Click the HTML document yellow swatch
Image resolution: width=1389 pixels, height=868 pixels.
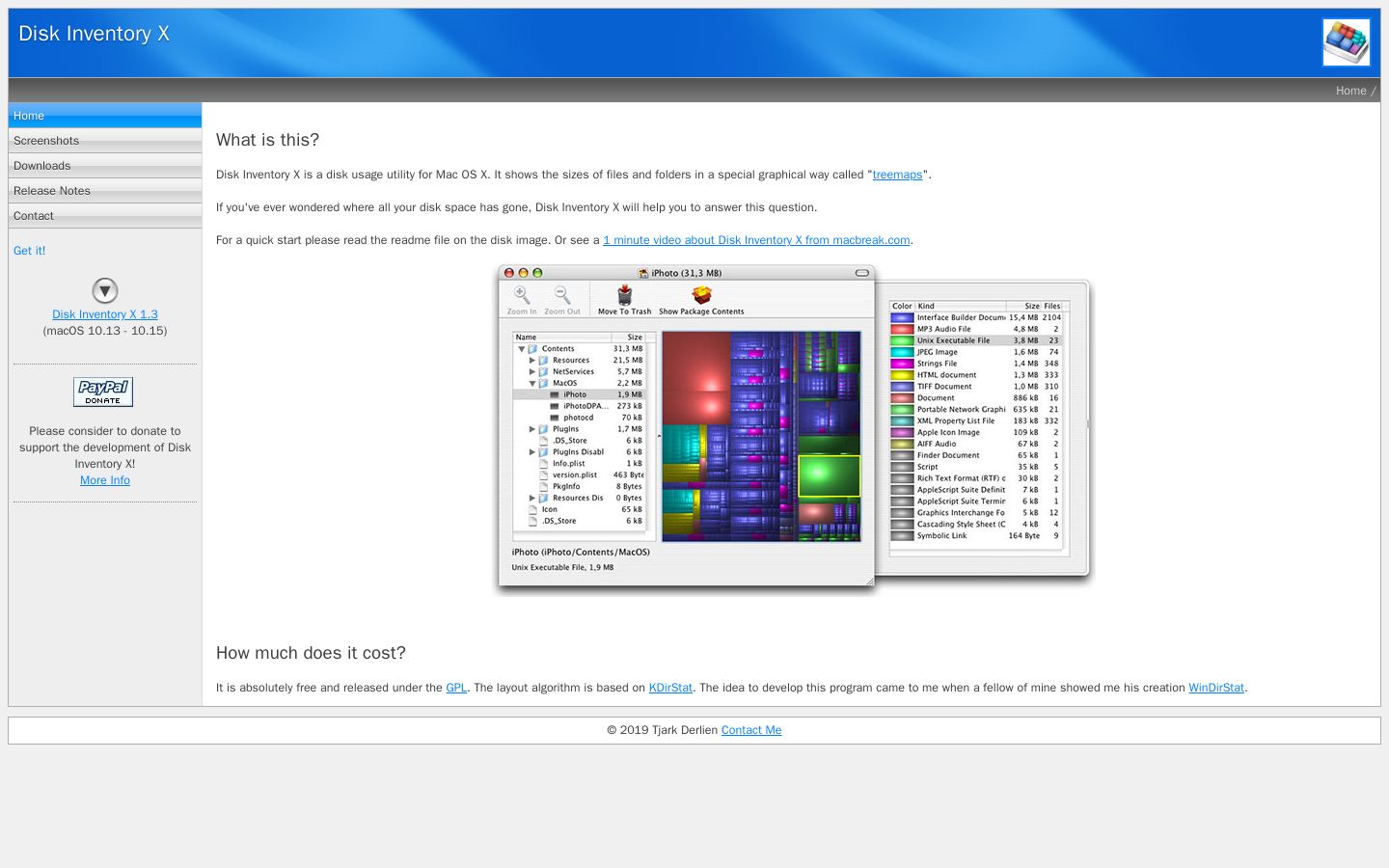pyautogui.click(x=902, y=375)
